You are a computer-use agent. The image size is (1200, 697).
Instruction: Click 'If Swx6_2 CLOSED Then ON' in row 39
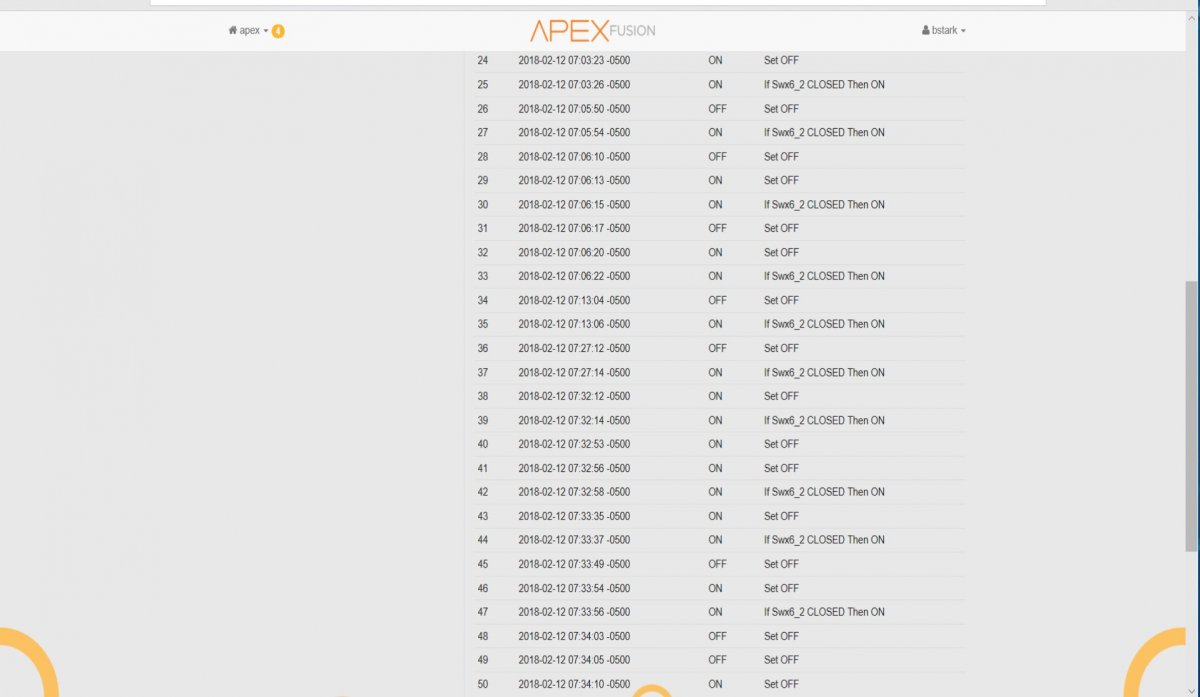pos(824,420)
